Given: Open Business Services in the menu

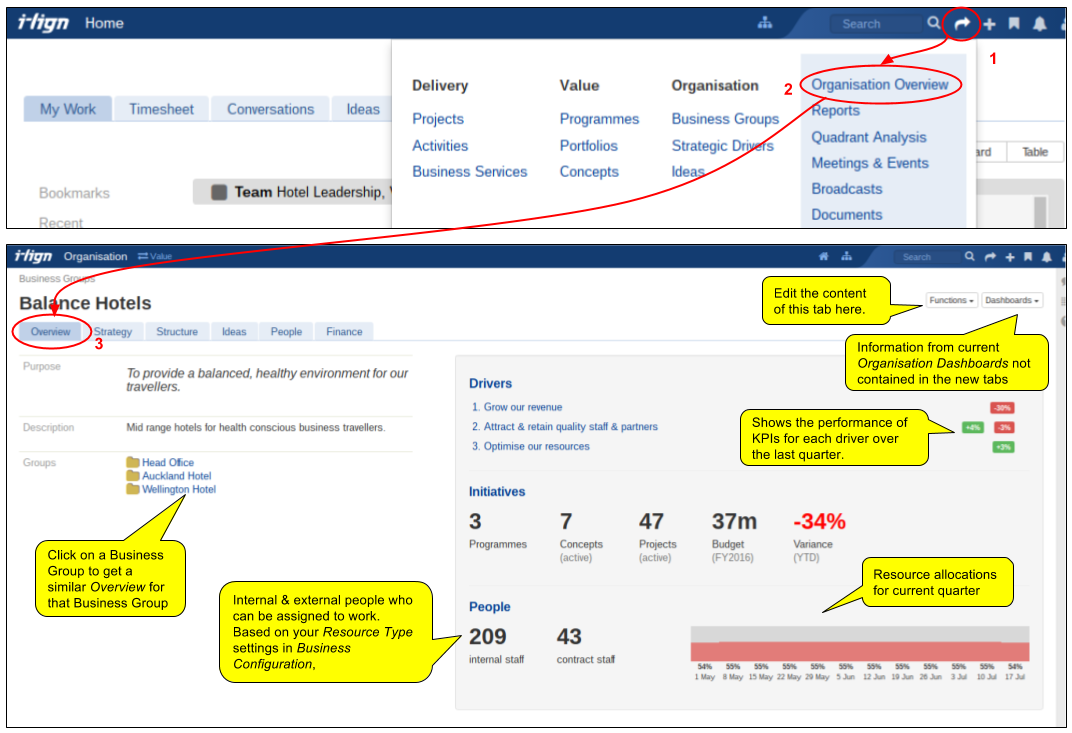Looking at the screenshot, I should [470, 172].
